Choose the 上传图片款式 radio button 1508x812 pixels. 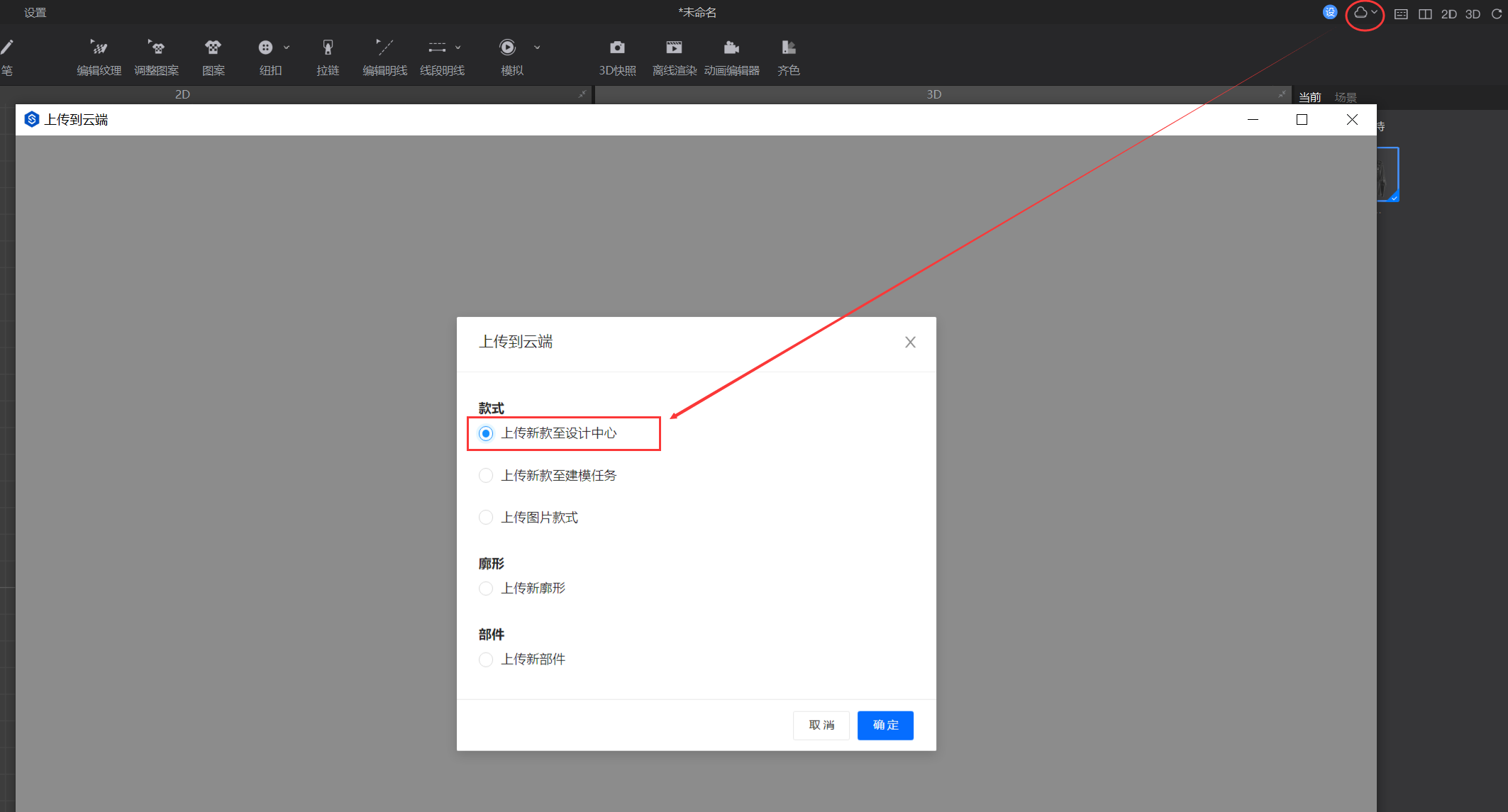pyautogui.click(x=486, y=518)
